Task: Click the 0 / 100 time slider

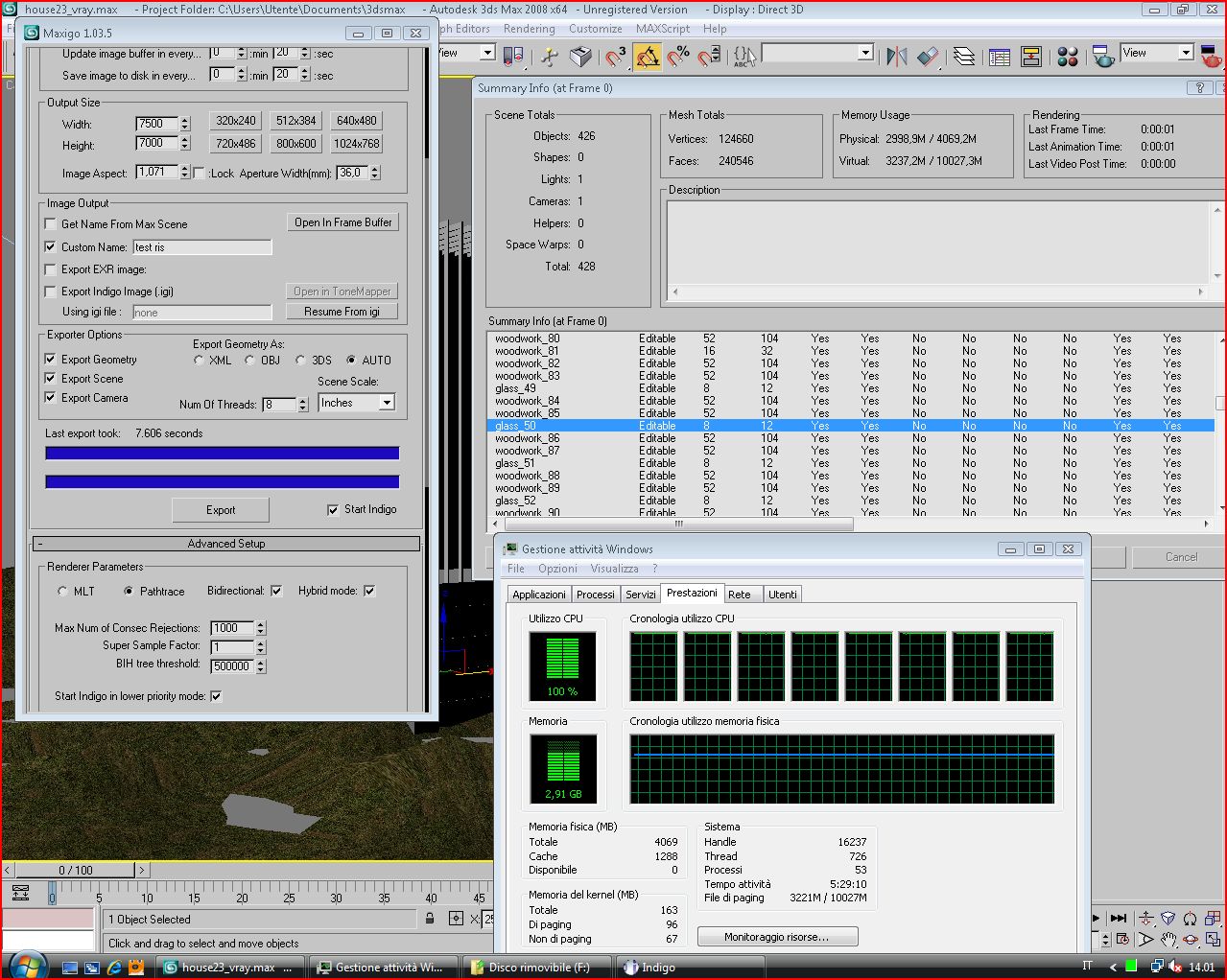Action: pos(76,871)
